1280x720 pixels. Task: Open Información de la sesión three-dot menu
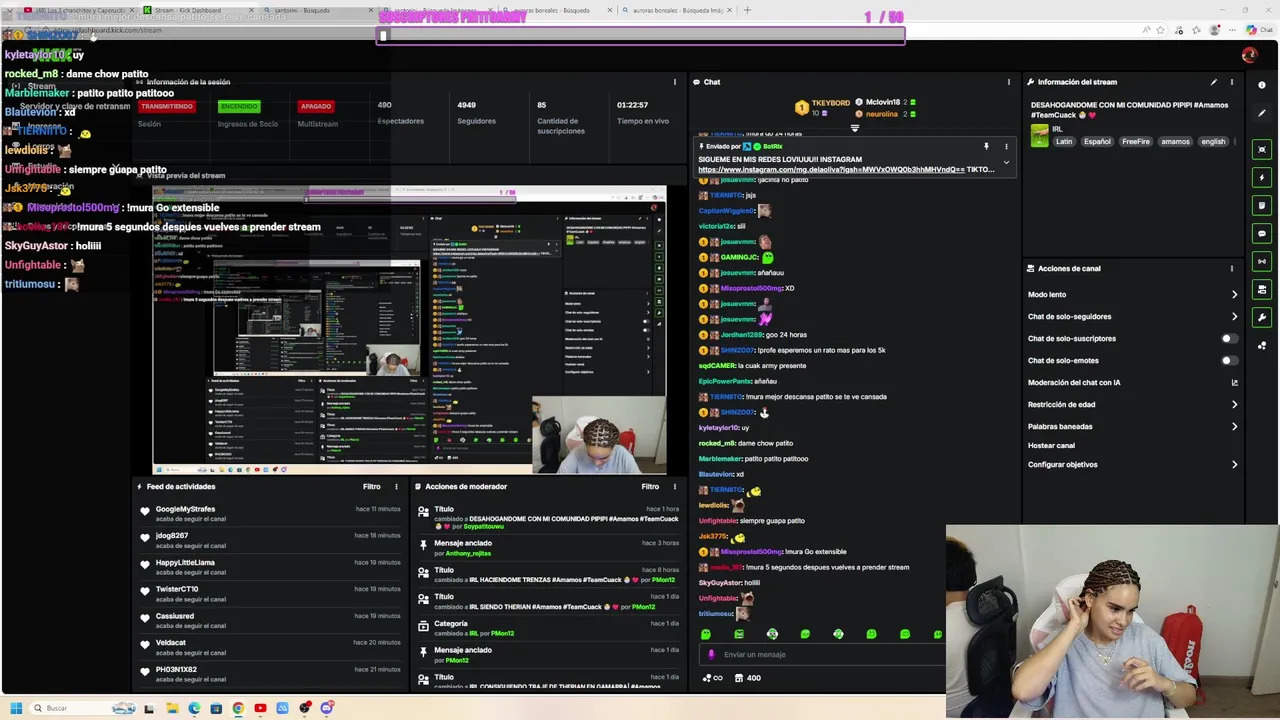tap(674, 82)
